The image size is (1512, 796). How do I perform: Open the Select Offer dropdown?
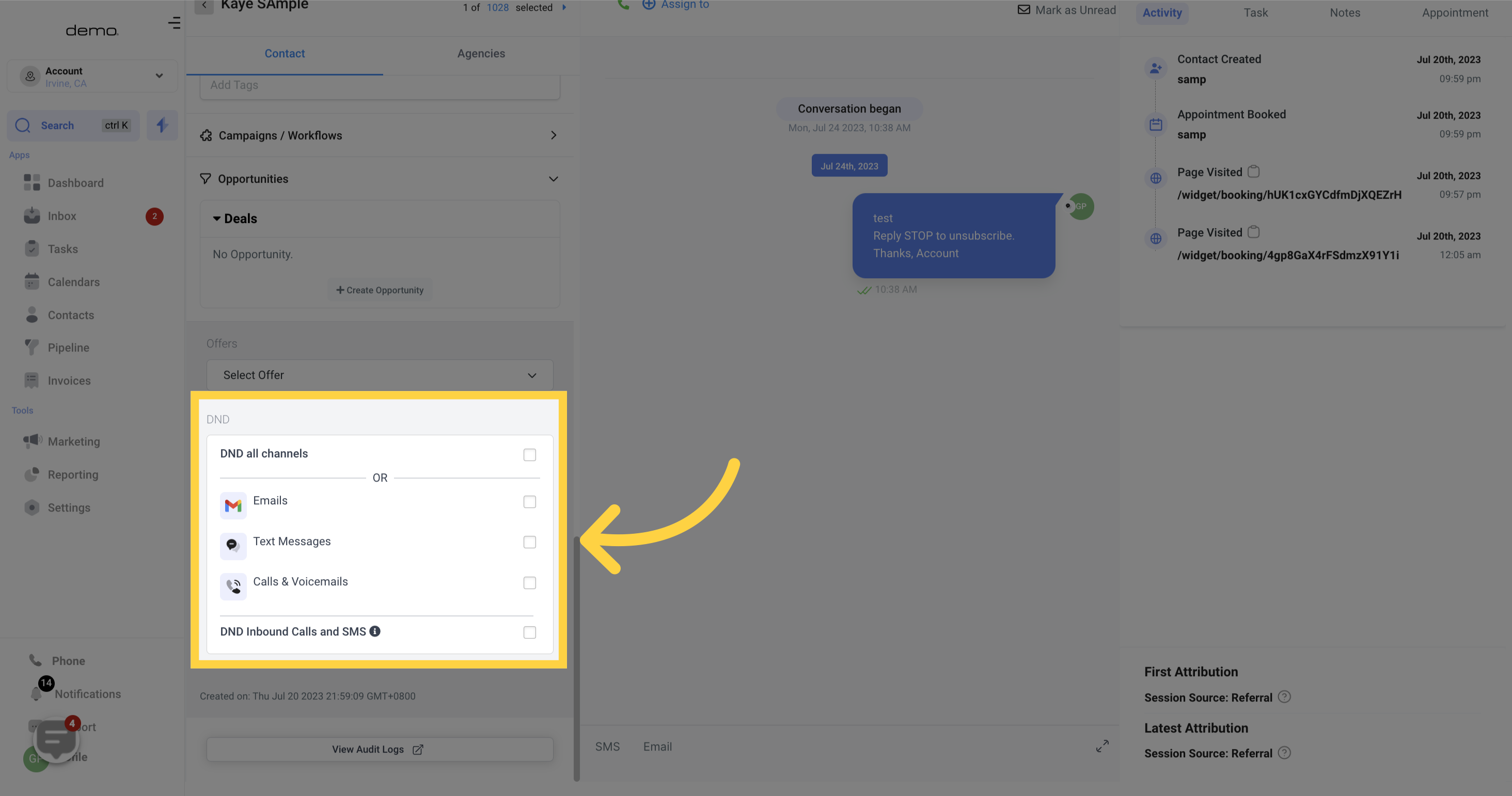point(379,375)
